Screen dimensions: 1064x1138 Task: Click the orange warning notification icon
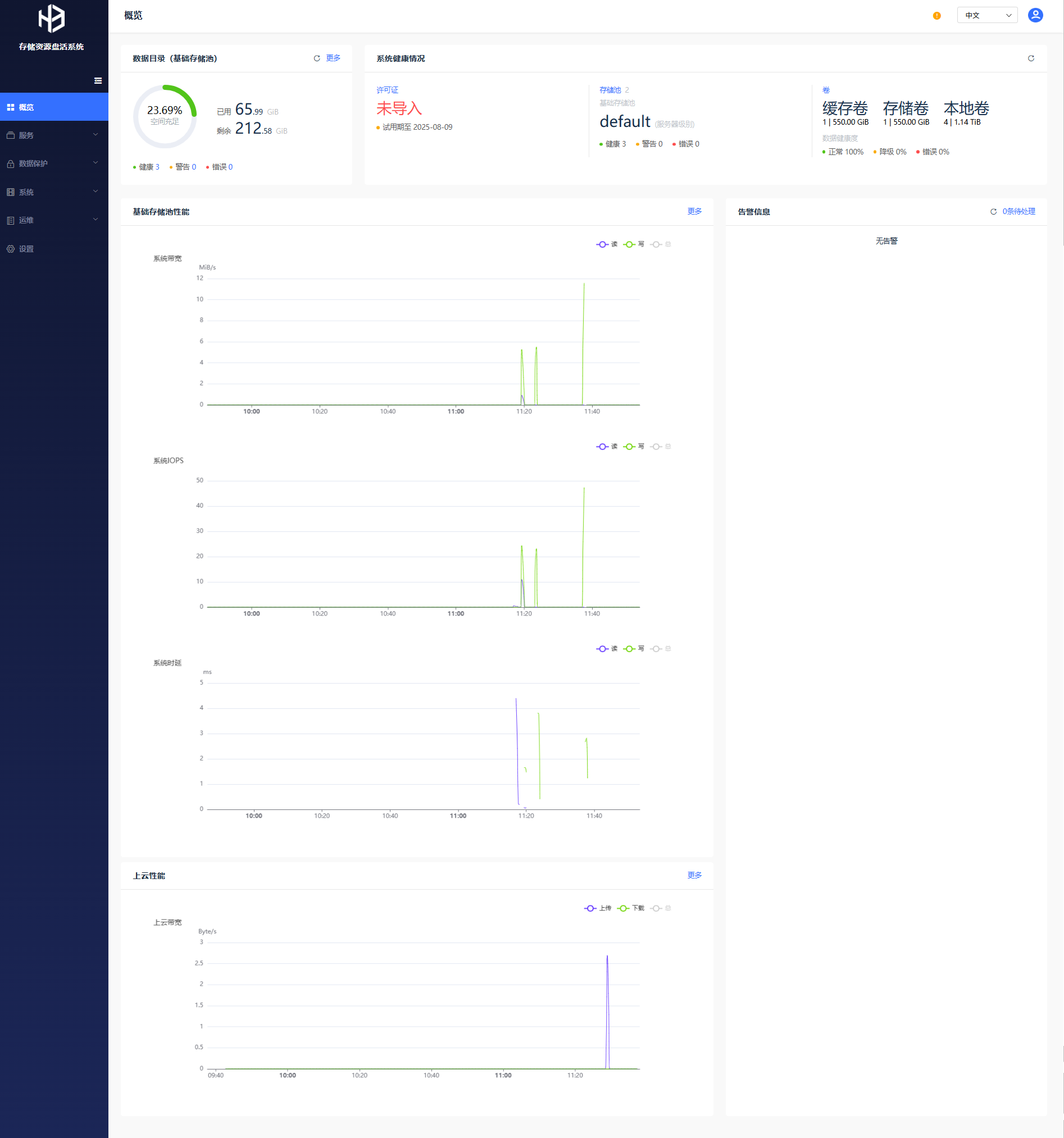[x=937, y=16]
